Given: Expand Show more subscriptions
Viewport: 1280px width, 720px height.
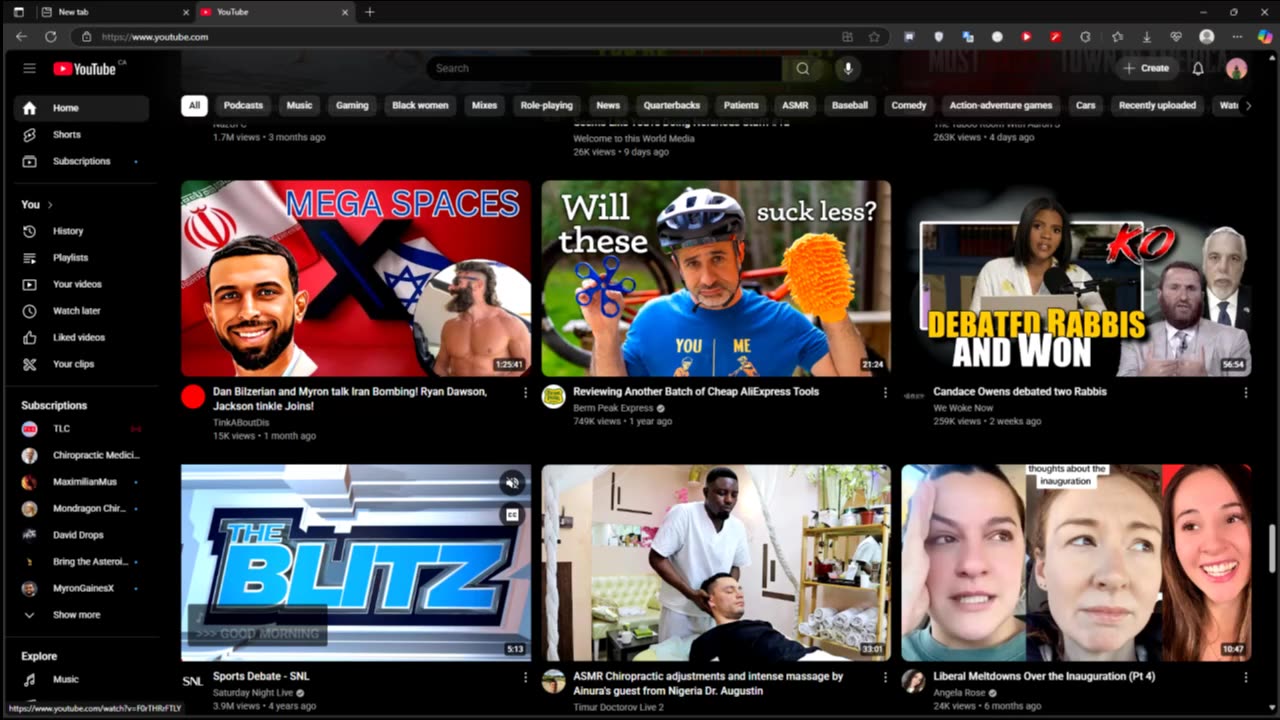Looking at the screenshot, I should click(x=81, y=615).
